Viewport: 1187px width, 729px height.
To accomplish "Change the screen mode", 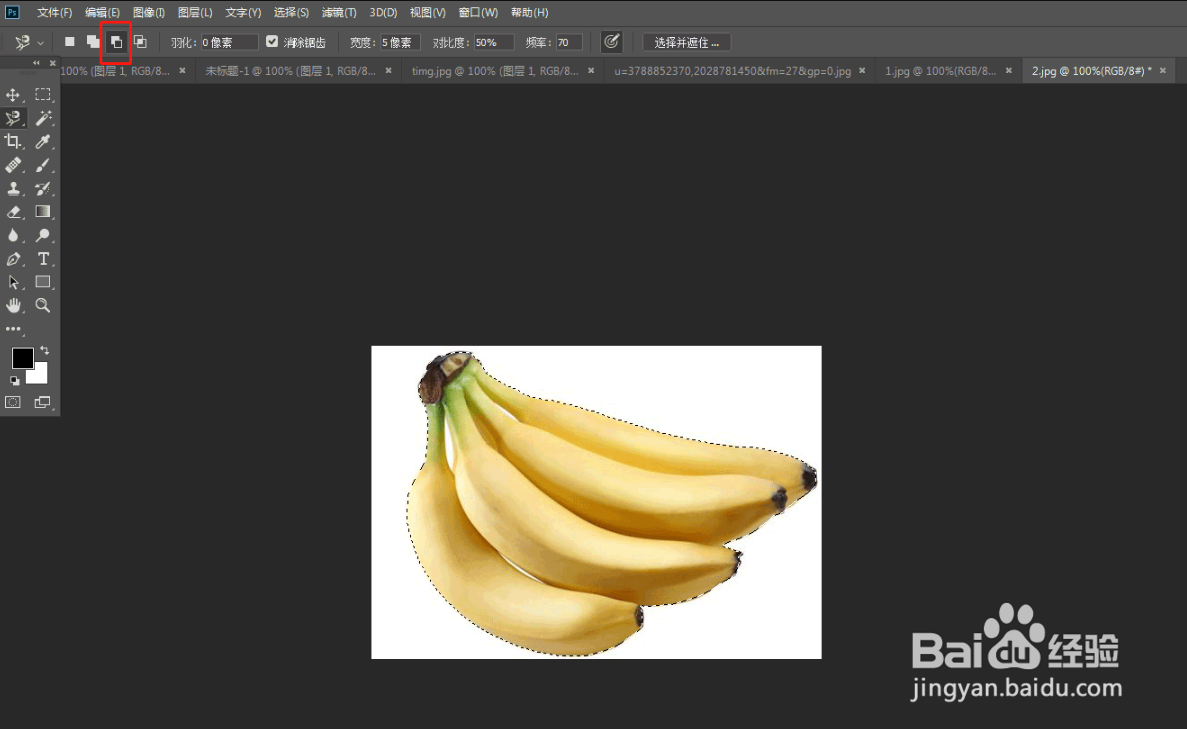I will [42, 403].
